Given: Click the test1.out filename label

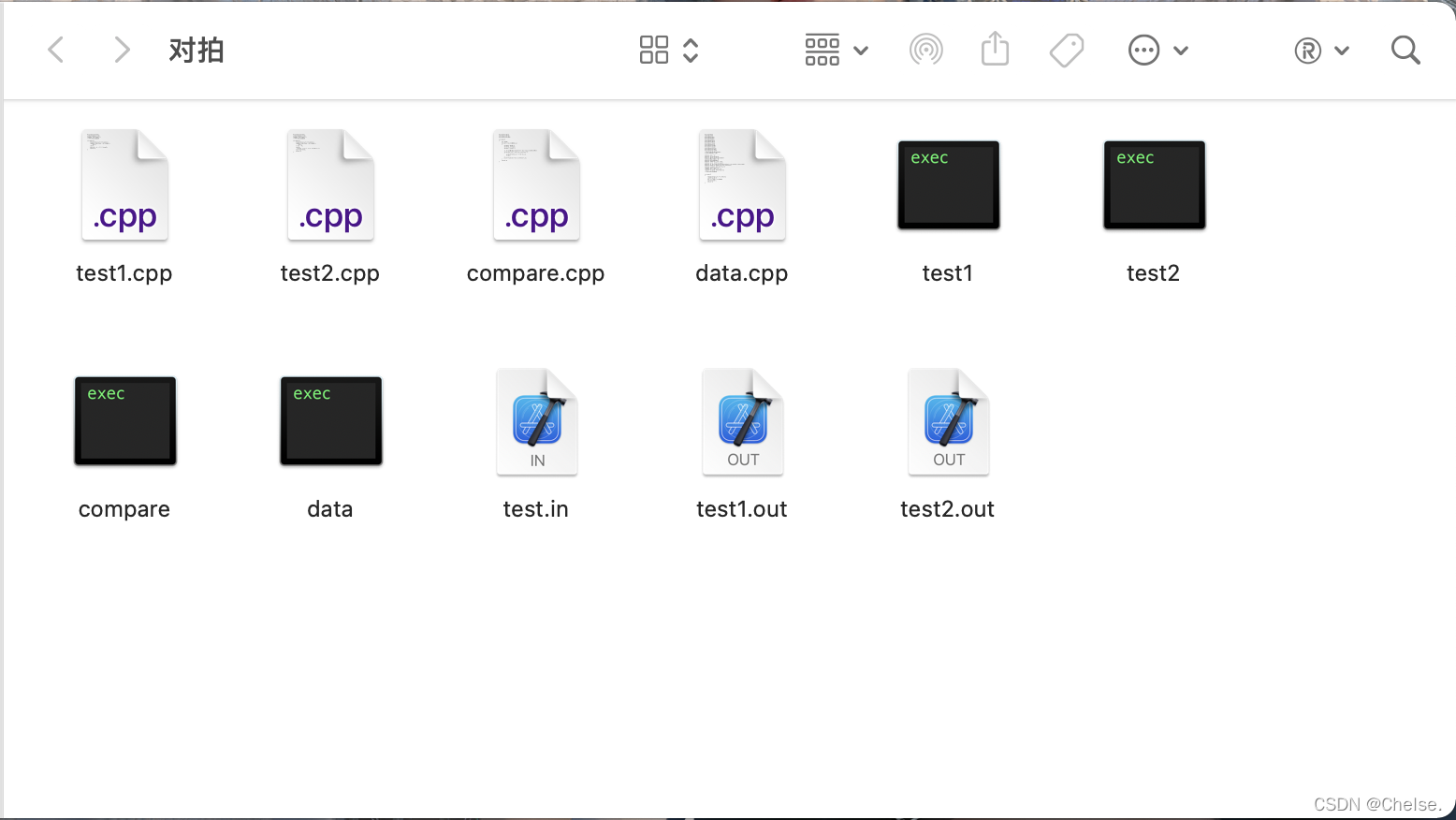Looking at the screenshot, I should [742, 509].
